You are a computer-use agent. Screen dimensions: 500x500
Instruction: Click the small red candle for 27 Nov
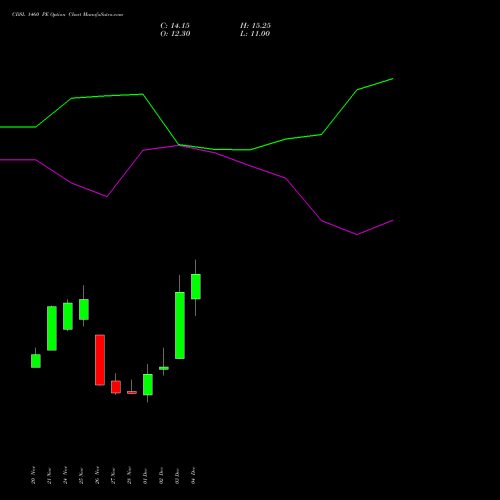(x=116, y=387)
